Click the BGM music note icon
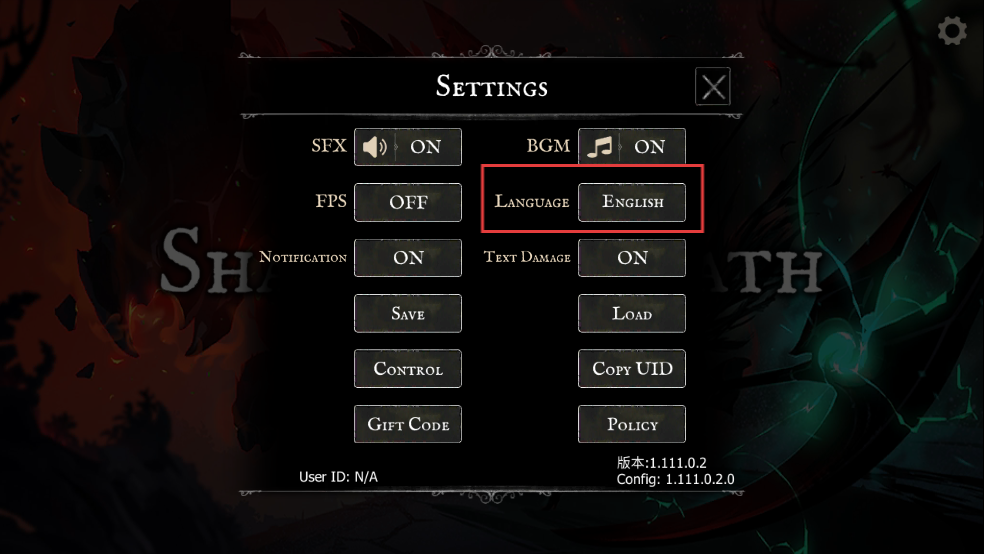The image size is (984, 554). pyautogui.click(x=599, y=147)
